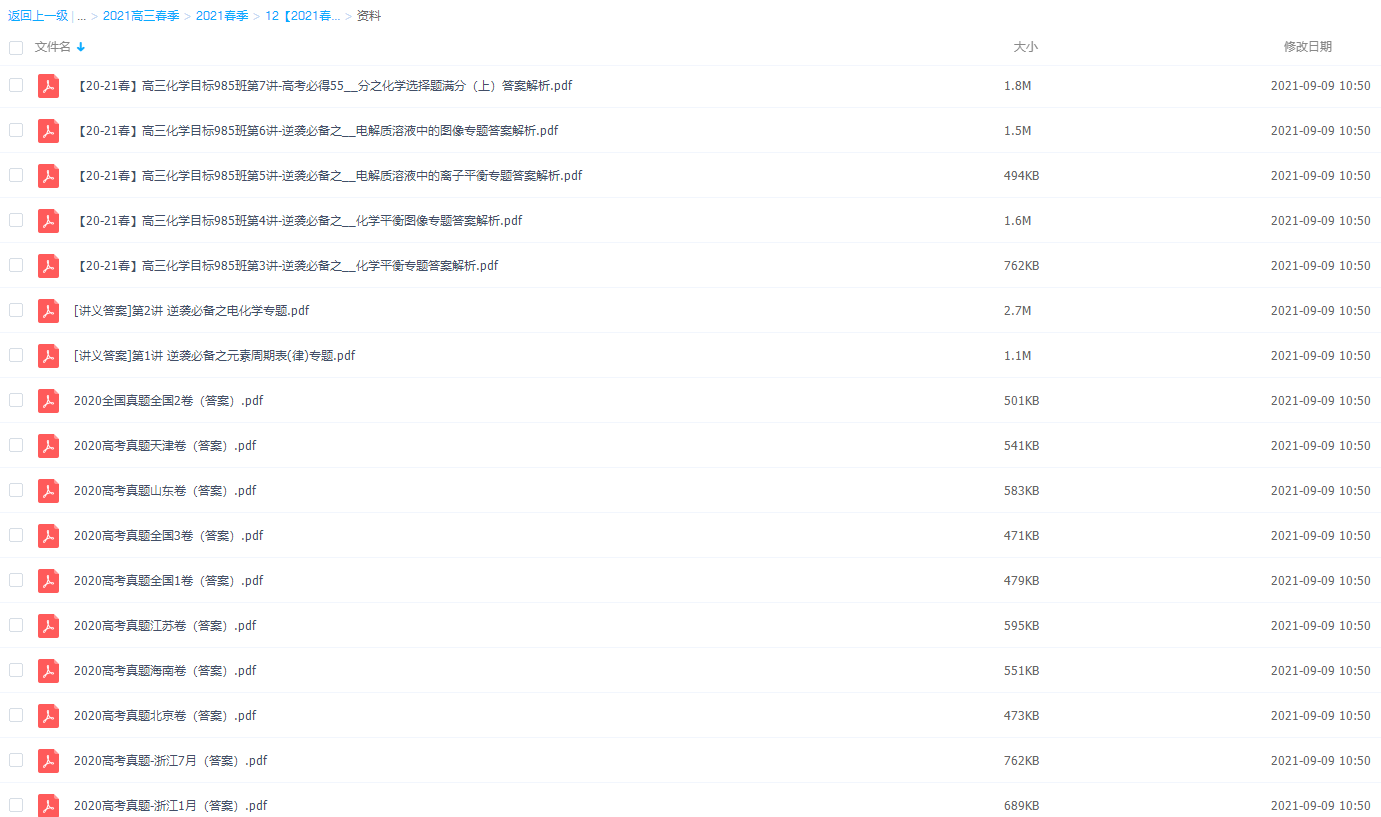Navigate to 2021春季 breadcrumb folder
This screenshot has width=1381, height=817.
222,16
